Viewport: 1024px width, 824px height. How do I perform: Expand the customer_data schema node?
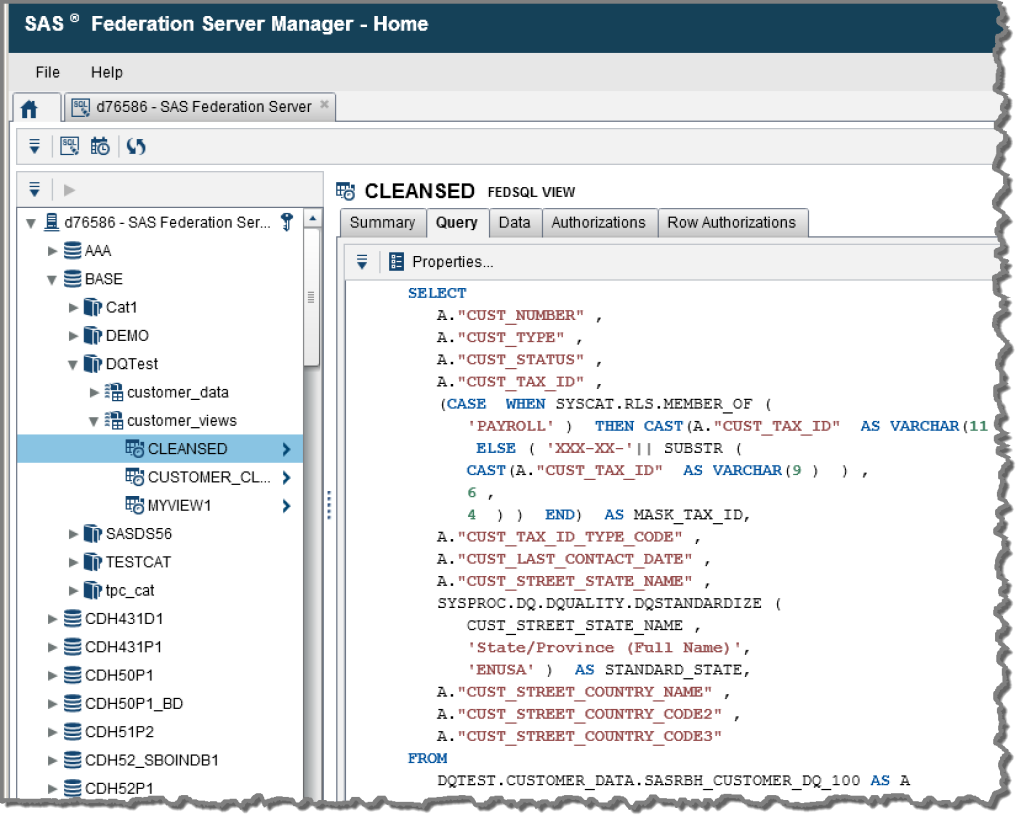(x=95, y=392)
